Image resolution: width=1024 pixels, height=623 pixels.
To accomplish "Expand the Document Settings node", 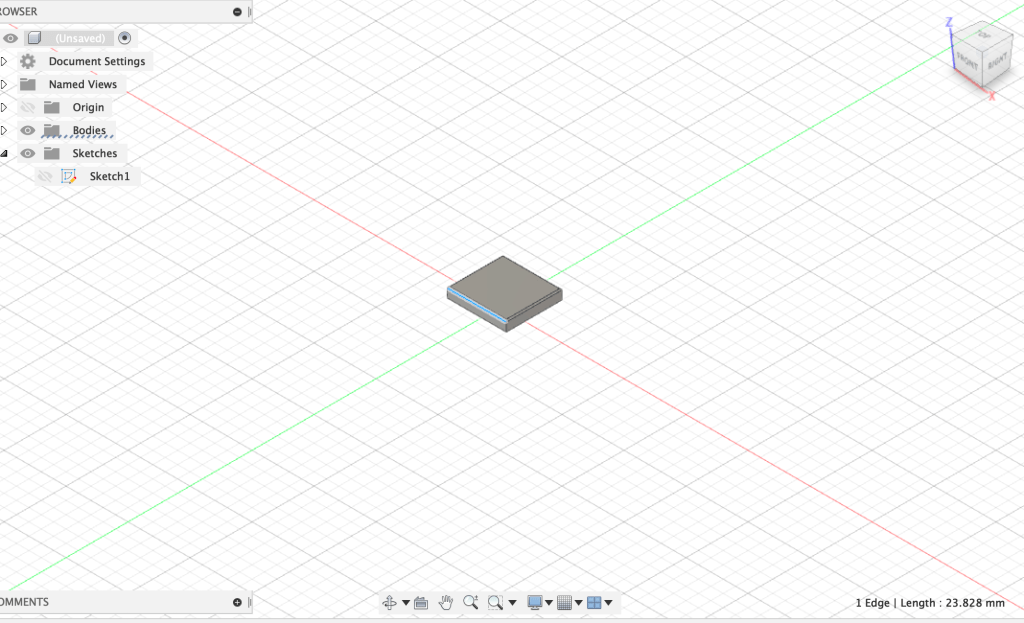I will (5, 62).
